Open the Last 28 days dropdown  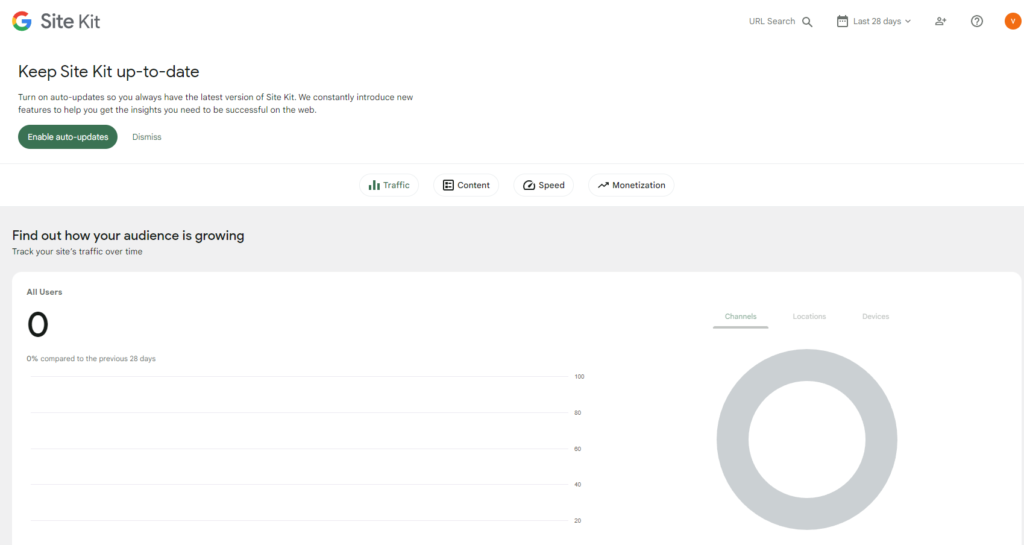(x=874, y=22)
